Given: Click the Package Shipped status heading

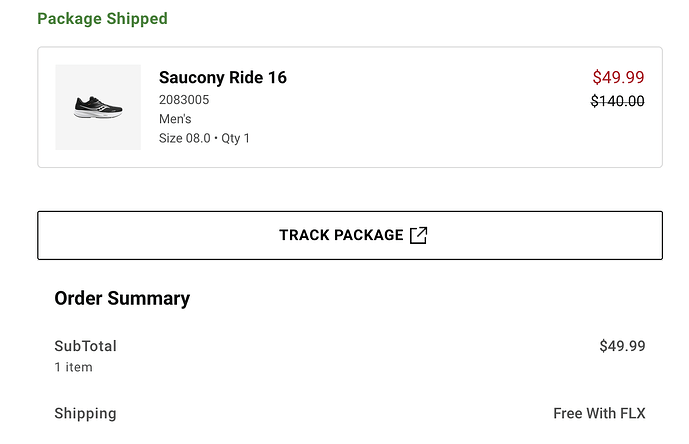Looking at the screenshot, I should pyautogui.click(x=102, y=19).
